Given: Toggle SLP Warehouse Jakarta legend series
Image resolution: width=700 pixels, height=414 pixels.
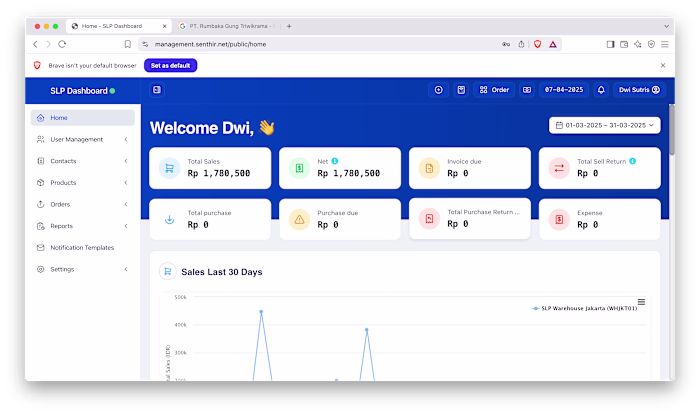Looking at the screenshot, I should [x=584, y=308].
